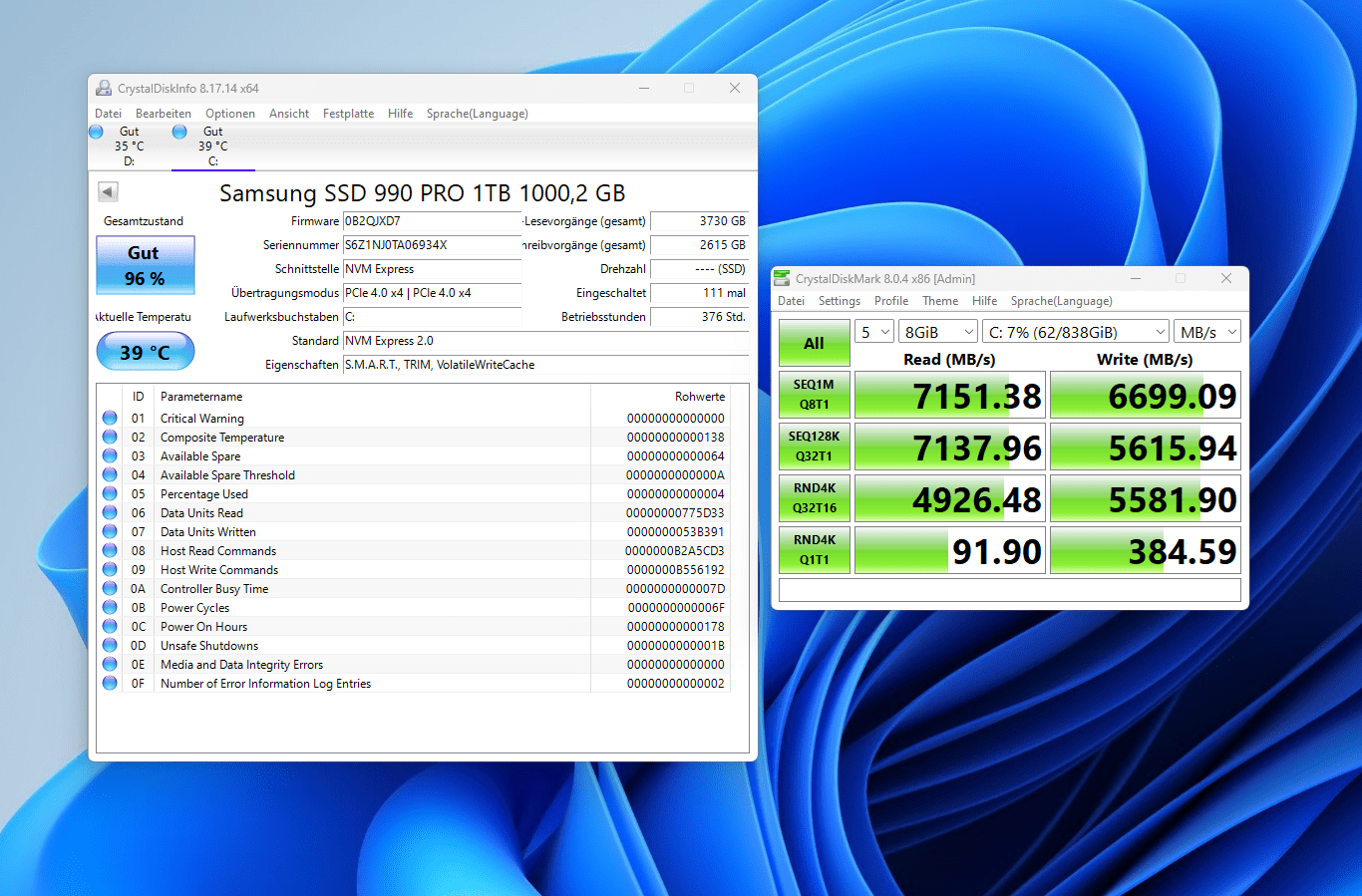This screenshot has height=896, width=1362.
Task: Click status circle for Media and Data Integrity Errors
Action: click(x=110, y=664)
